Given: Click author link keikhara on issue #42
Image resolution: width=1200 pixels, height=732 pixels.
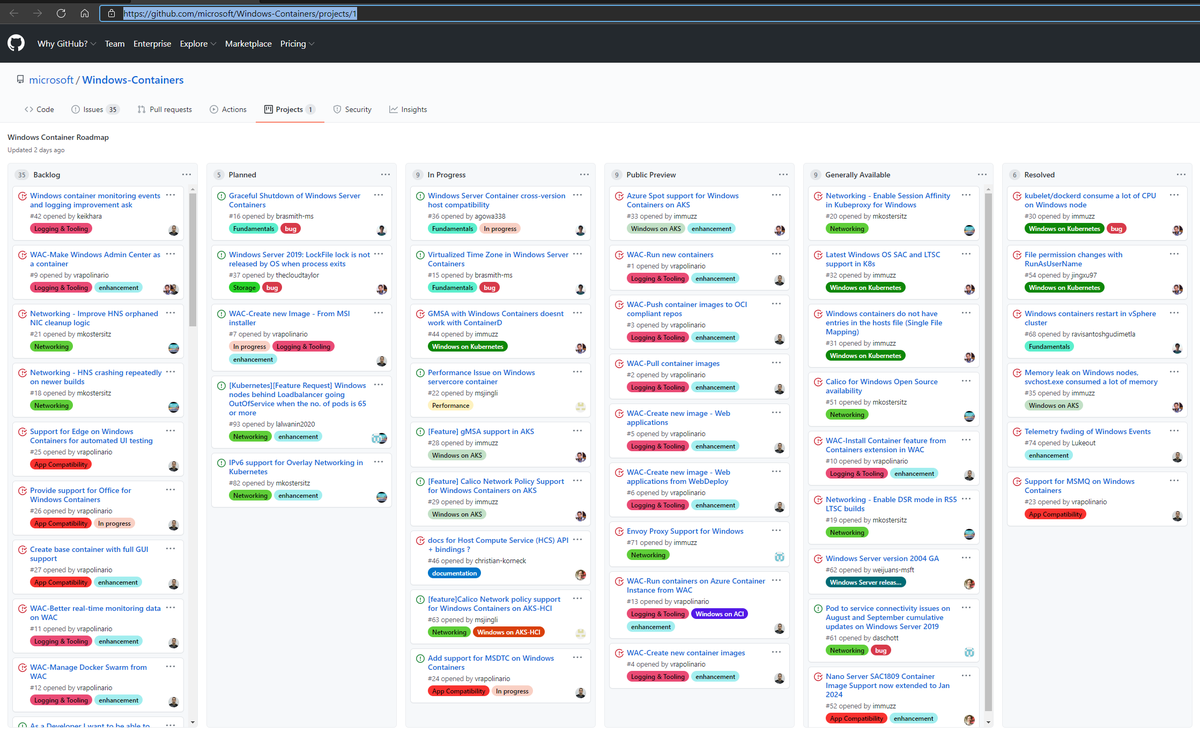Looking at the screenshot, I should (x=89, y=216).
